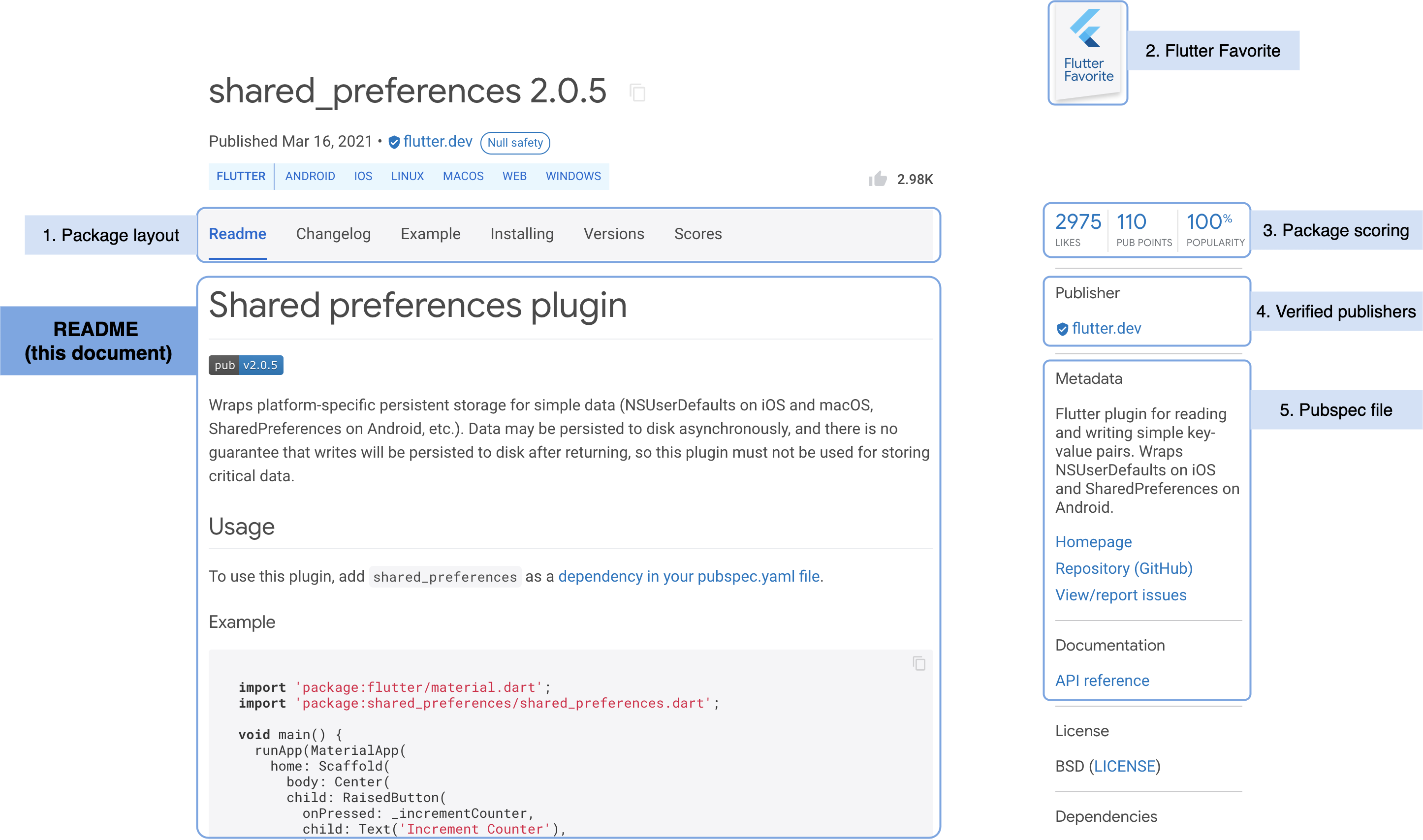Screen dimensions: 1423x840
Task: Switch to the Scores tab
Action: click(x=698, y=234)
